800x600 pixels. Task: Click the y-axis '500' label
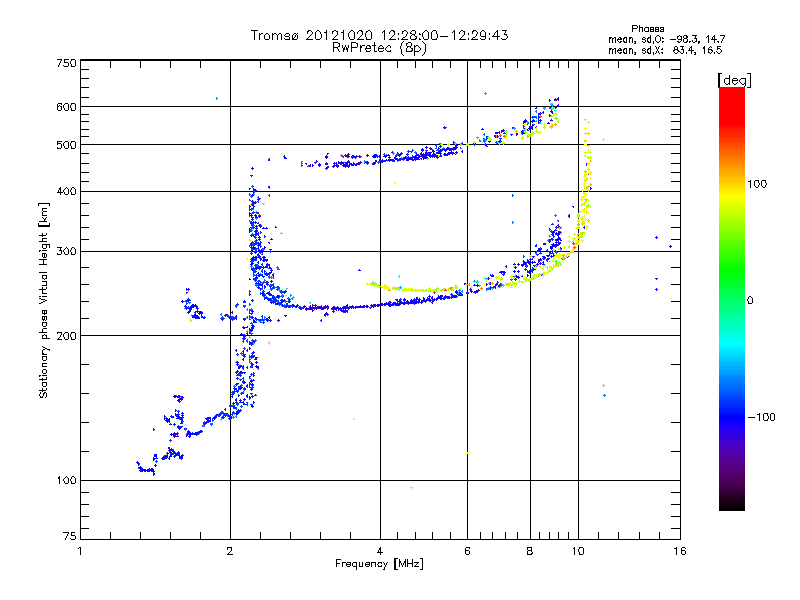pyautogui.click(x=66, y=145)
